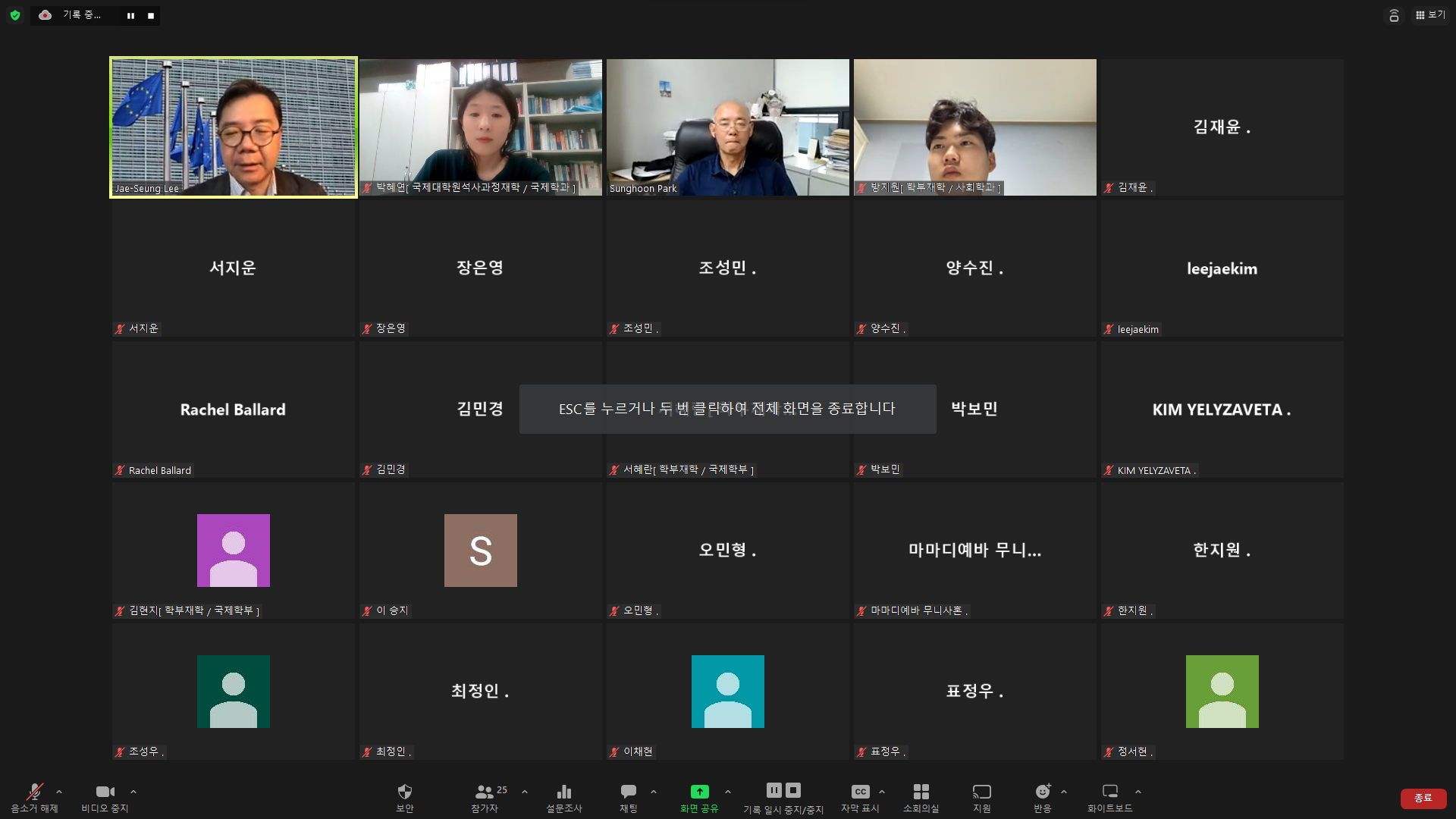Click the green share screen icon
This screenshot has height=819, width=1456.
click(x=699, y=792)
